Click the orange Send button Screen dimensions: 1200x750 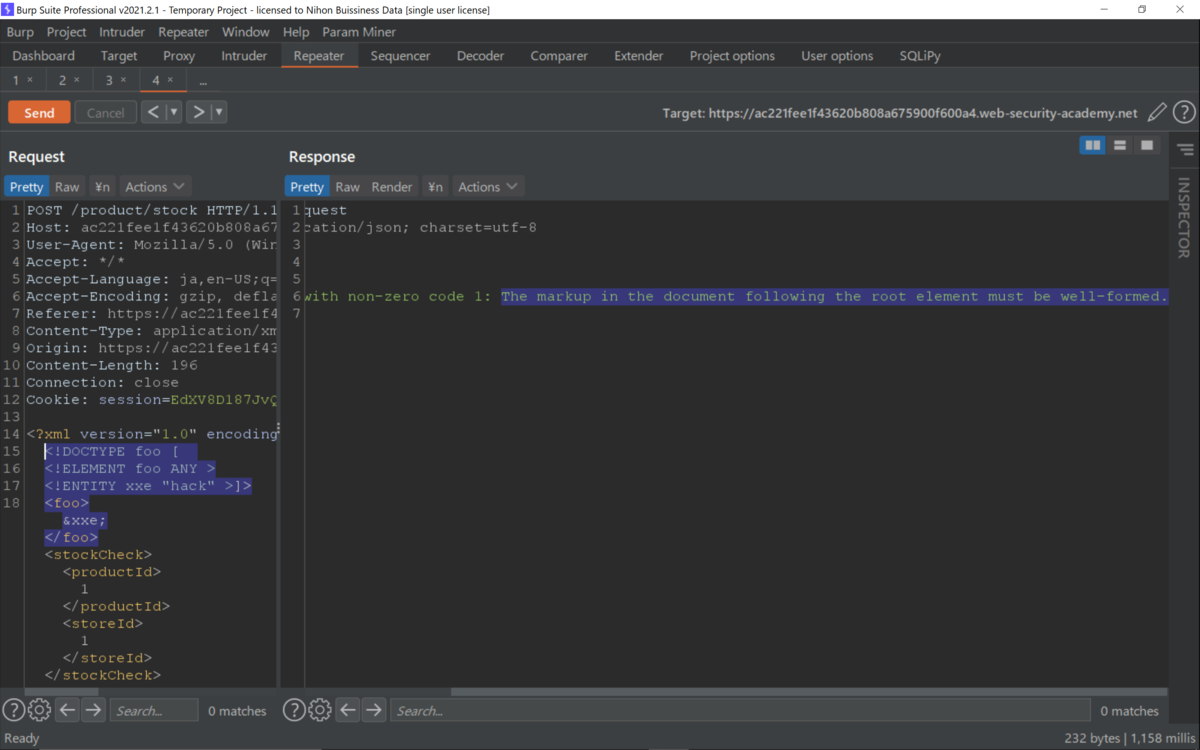[x=39, y=112]
